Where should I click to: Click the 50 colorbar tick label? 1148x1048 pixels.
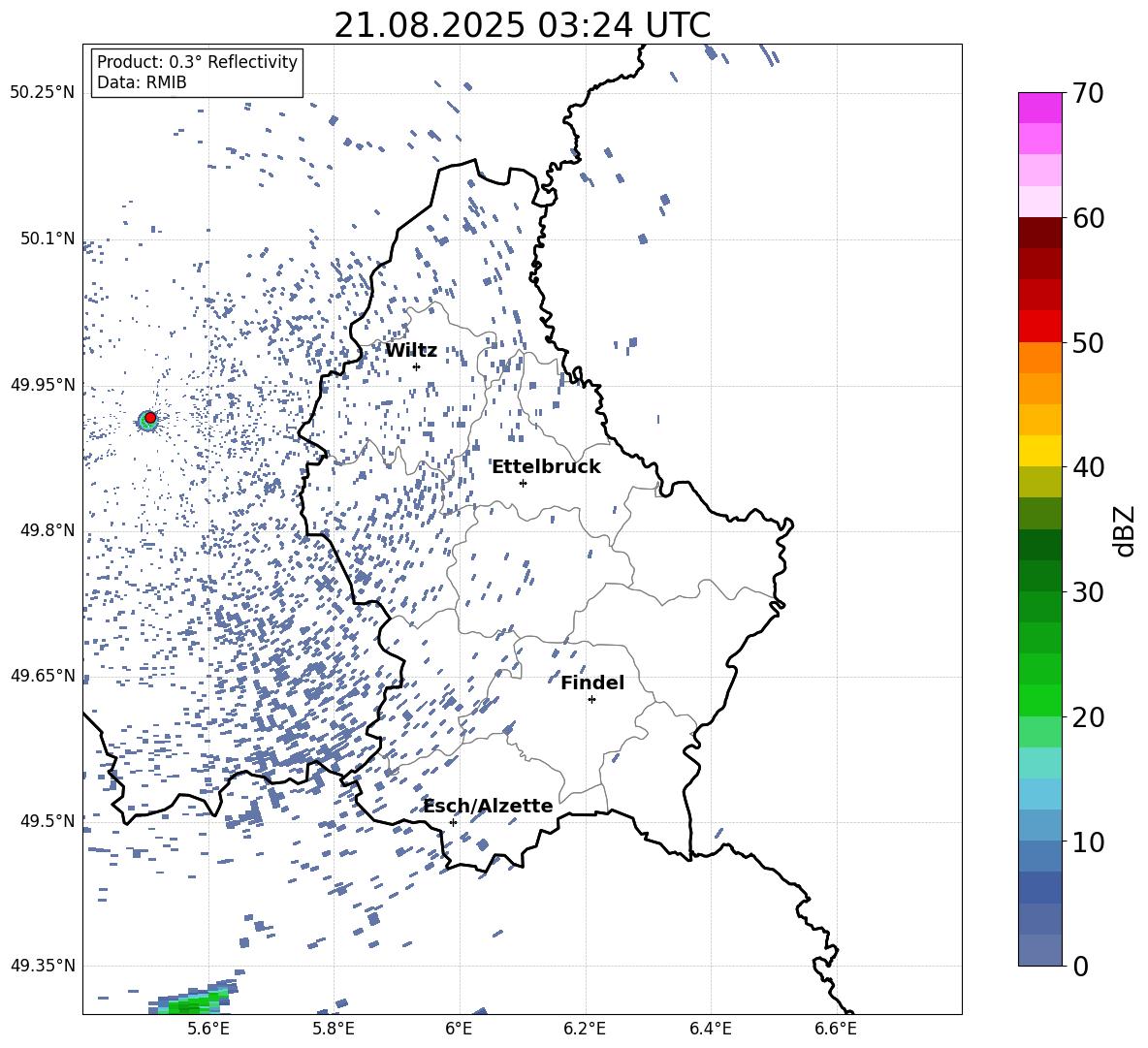(1088, 342)
